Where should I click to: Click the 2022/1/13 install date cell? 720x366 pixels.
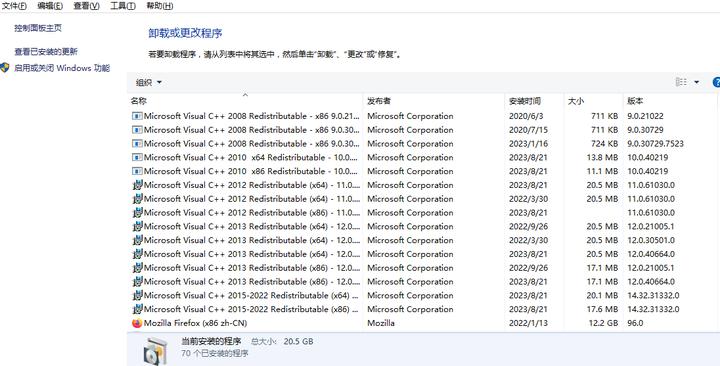tap(528, 323)
